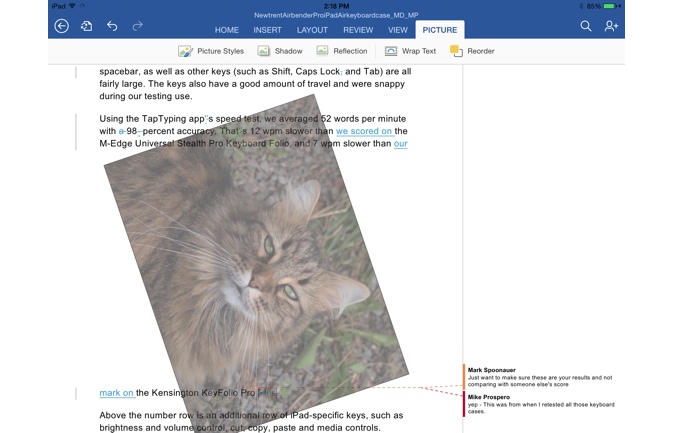Tap 'Kensington KeyFolio Pro' text

[x=203, y=393]
